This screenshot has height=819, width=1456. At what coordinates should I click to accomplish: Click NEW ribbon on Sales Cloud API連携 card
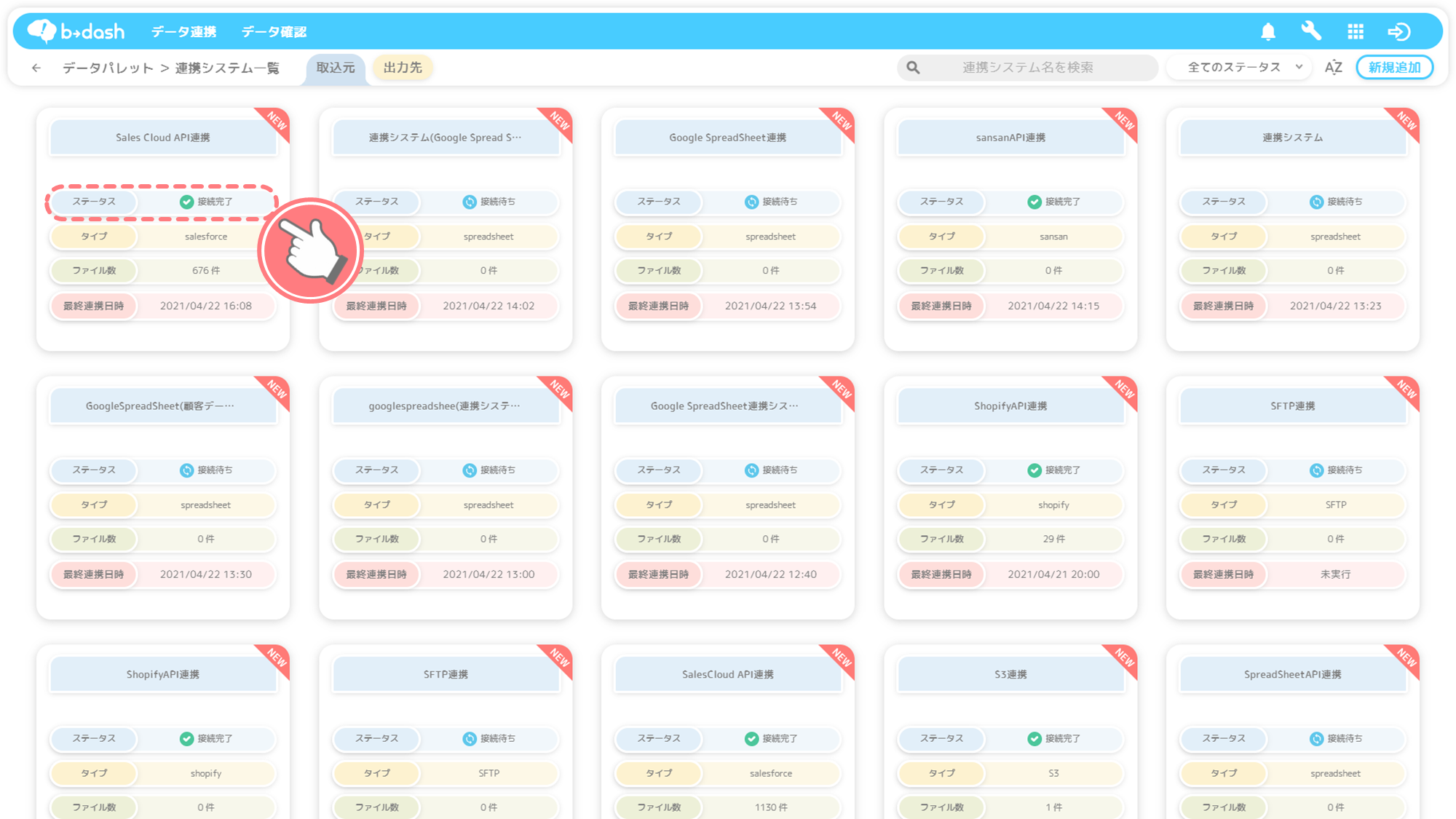pos(274,121)
